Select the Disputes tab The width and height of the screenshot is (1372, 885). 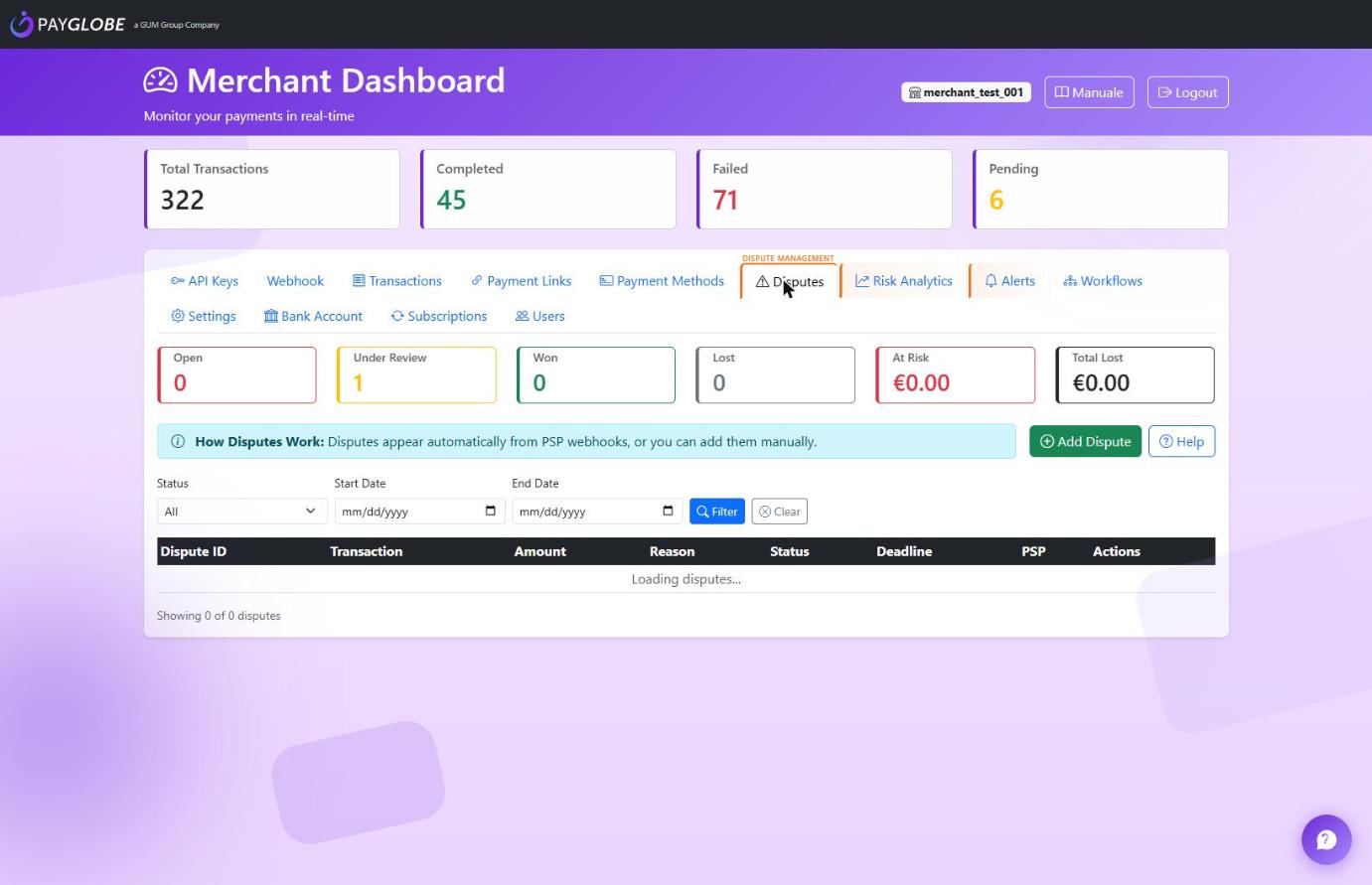pos(790,281)
